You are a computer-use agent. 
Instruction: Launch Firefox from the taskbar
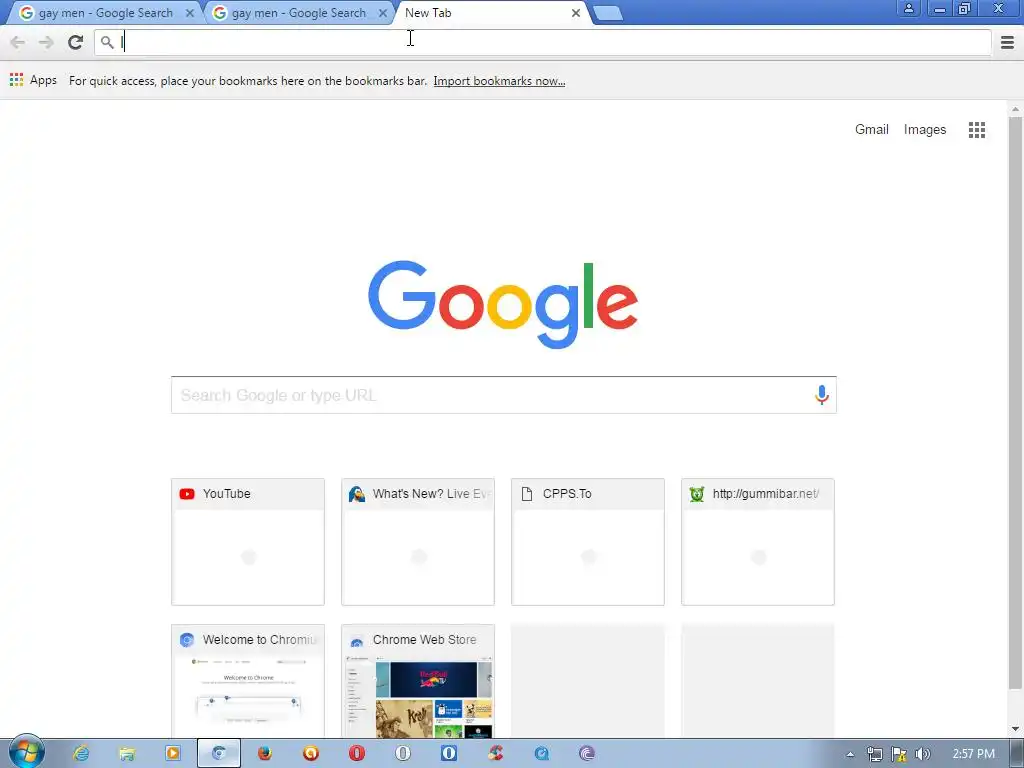[264, 753]
